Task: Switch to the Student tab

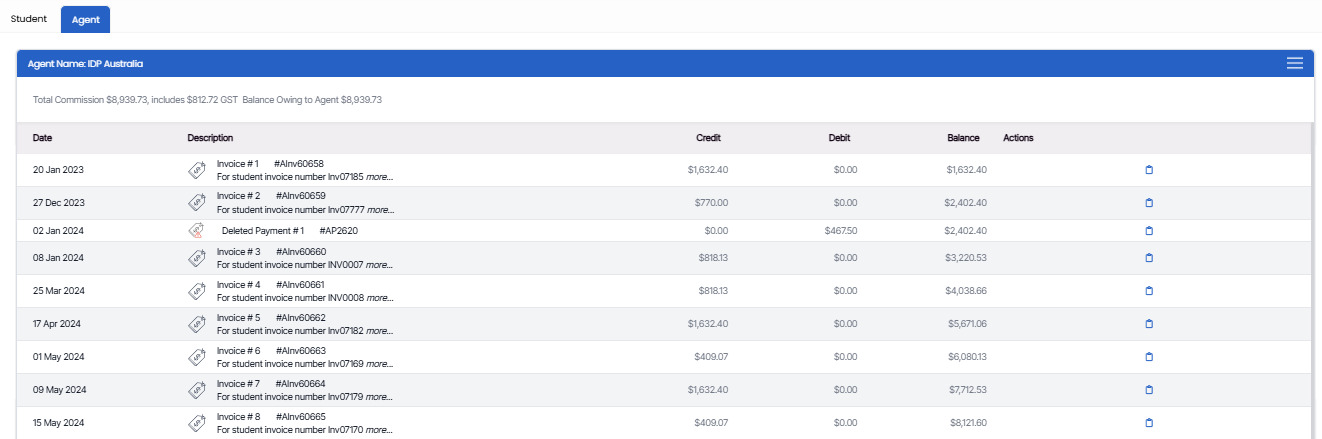Action: [29, 19]
